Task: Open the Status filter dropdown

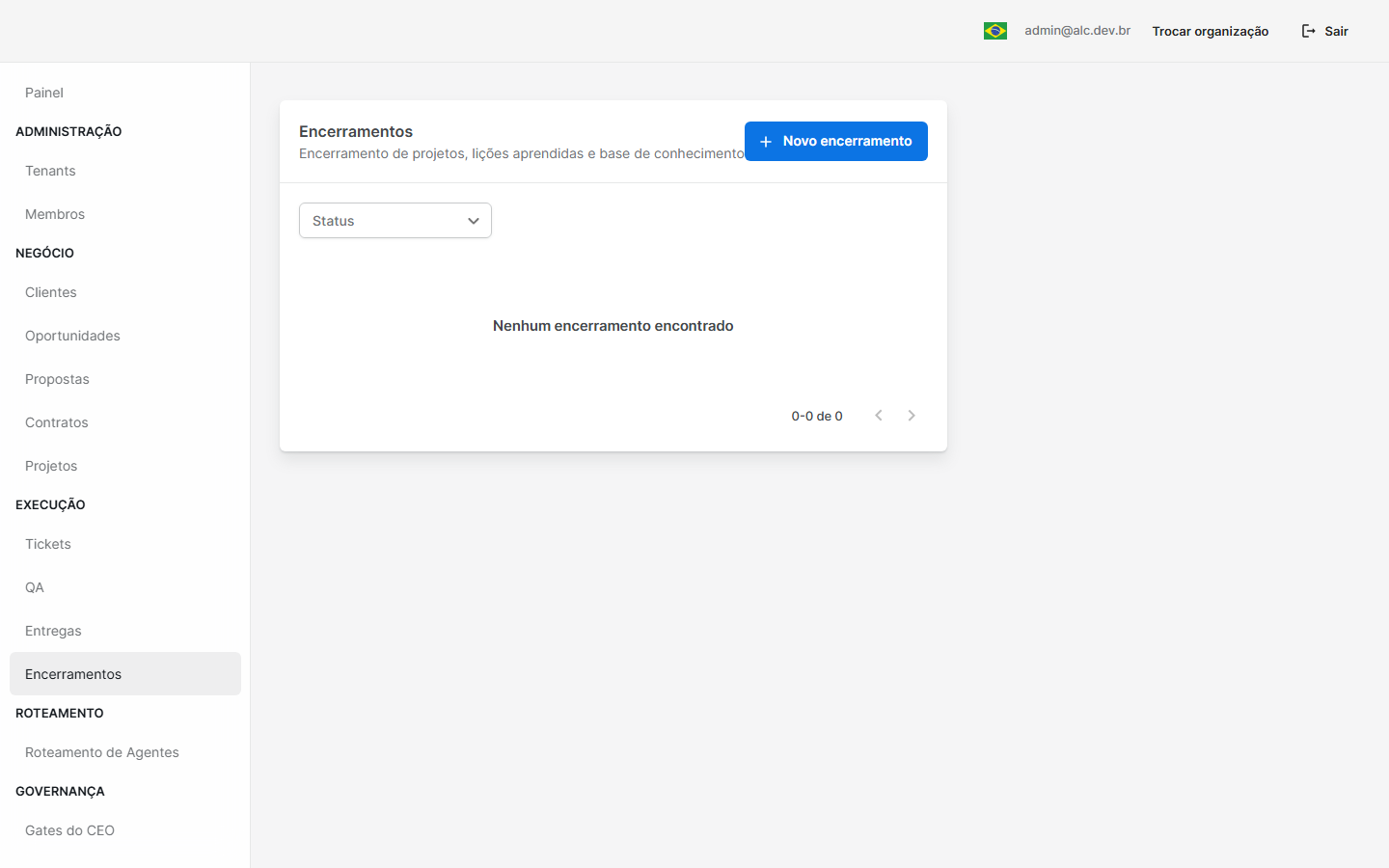Action: click(x=395, y=221)
